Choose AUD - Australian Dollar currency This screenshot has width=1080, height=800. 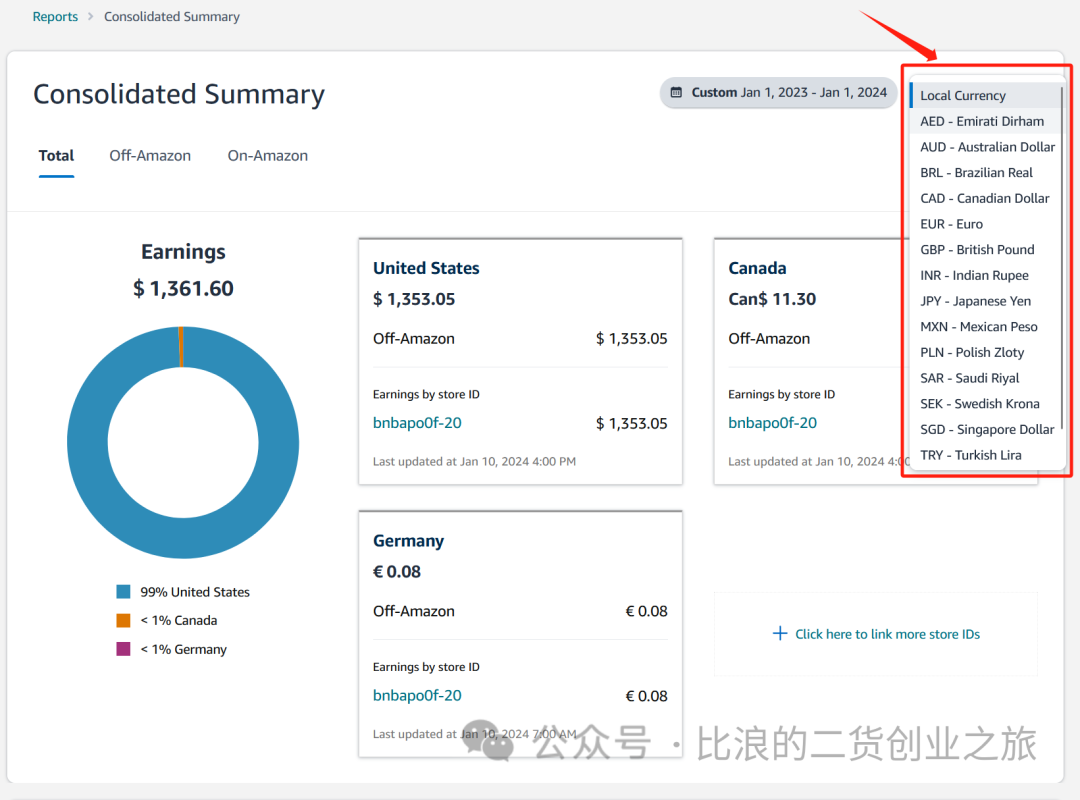986,147
